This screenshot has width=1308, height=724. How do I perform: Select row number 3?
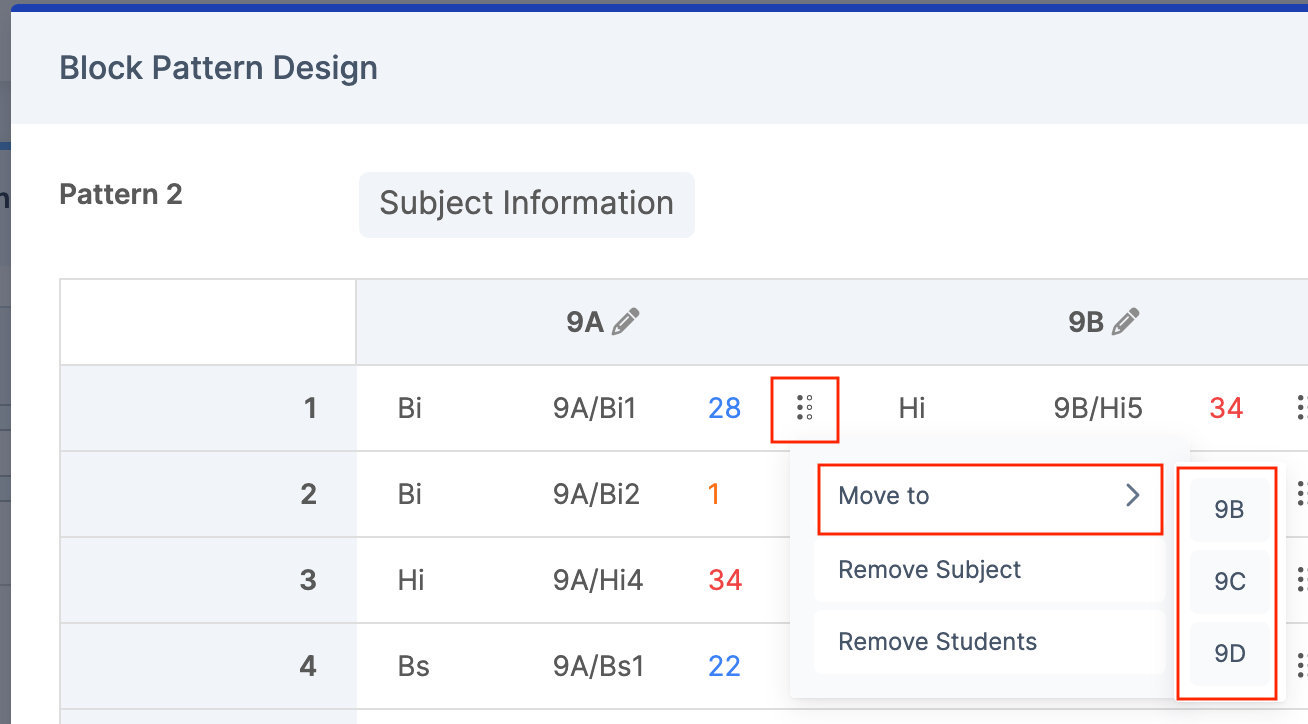(x=309, y=580)
